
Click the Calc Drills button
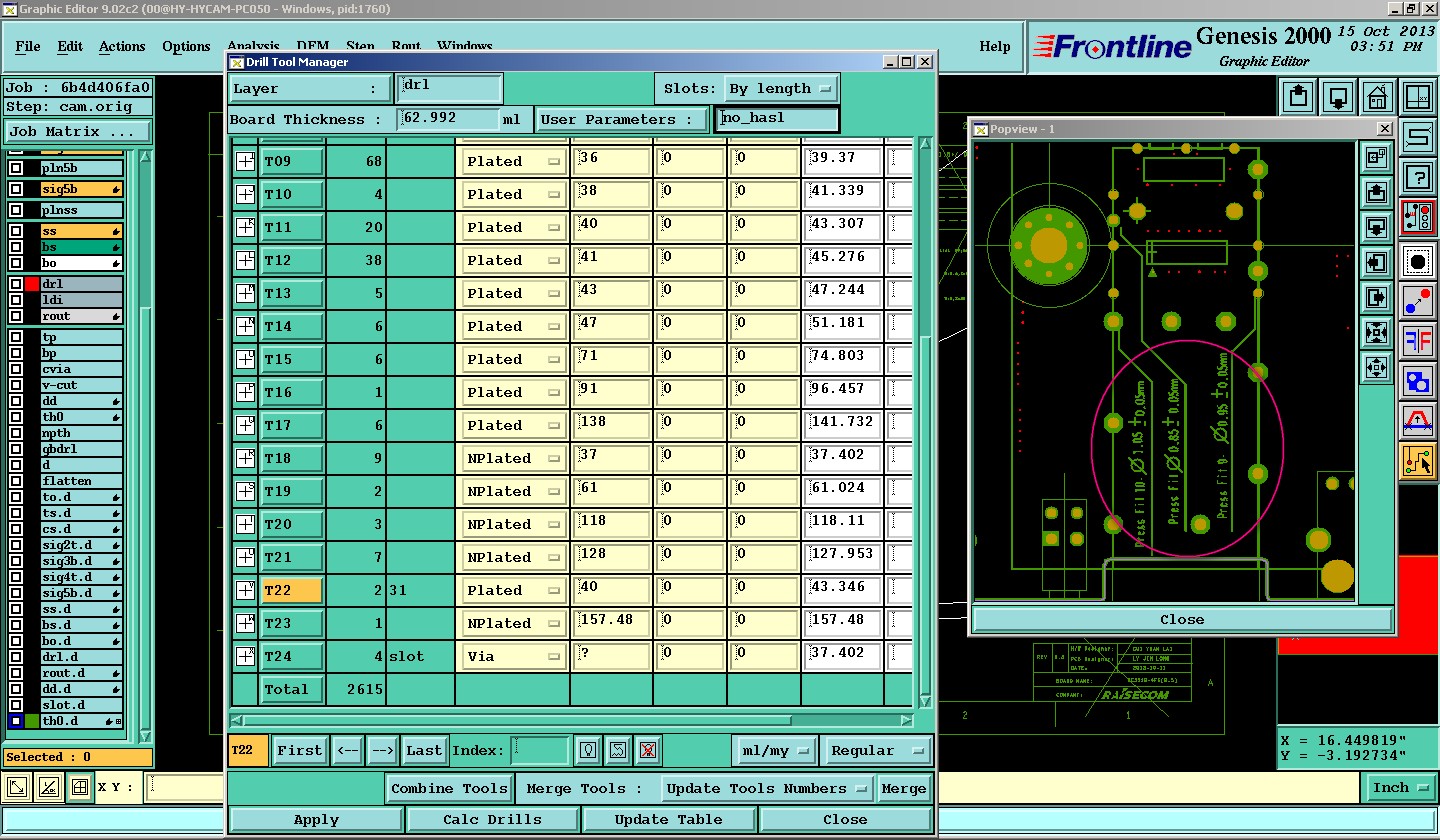coord(492,819)
